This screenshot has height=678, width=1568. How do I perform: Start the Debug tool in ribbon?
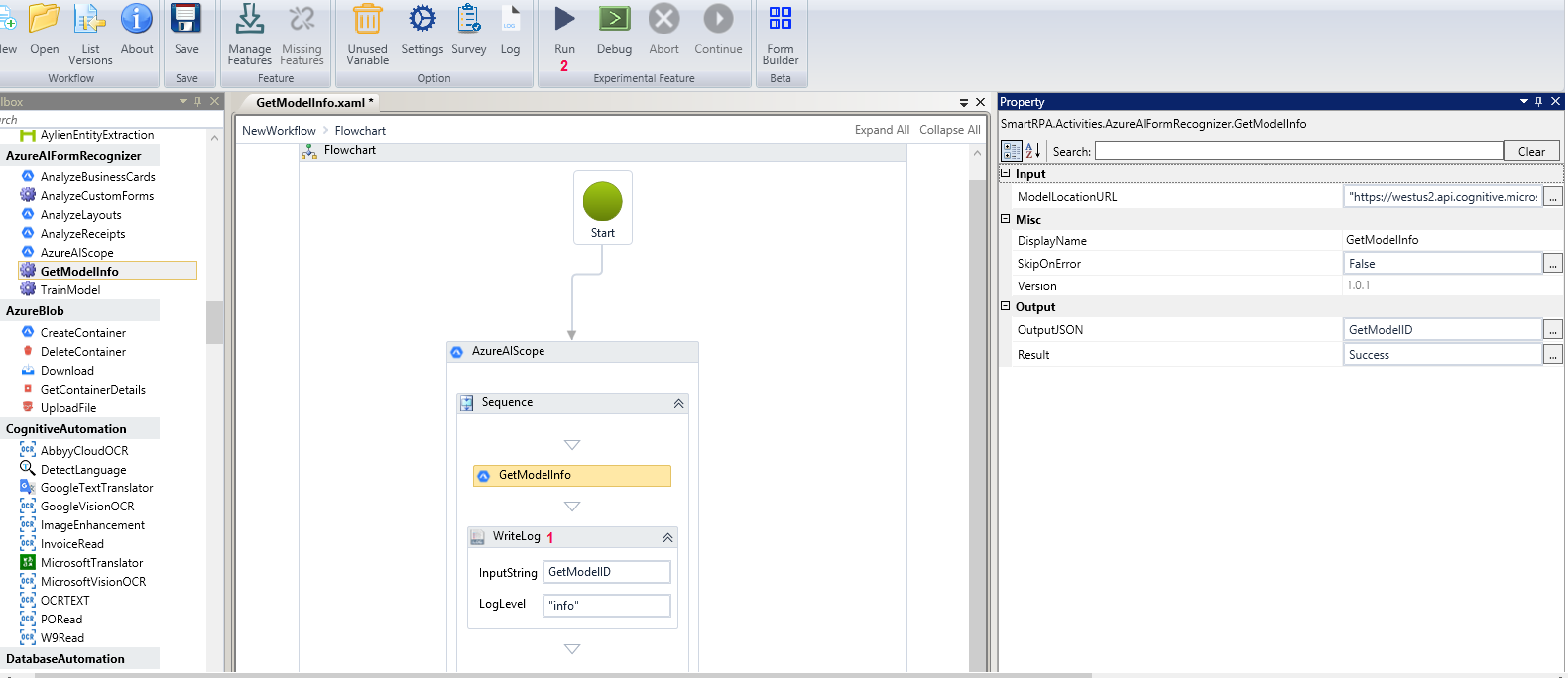tap(614, 20)
